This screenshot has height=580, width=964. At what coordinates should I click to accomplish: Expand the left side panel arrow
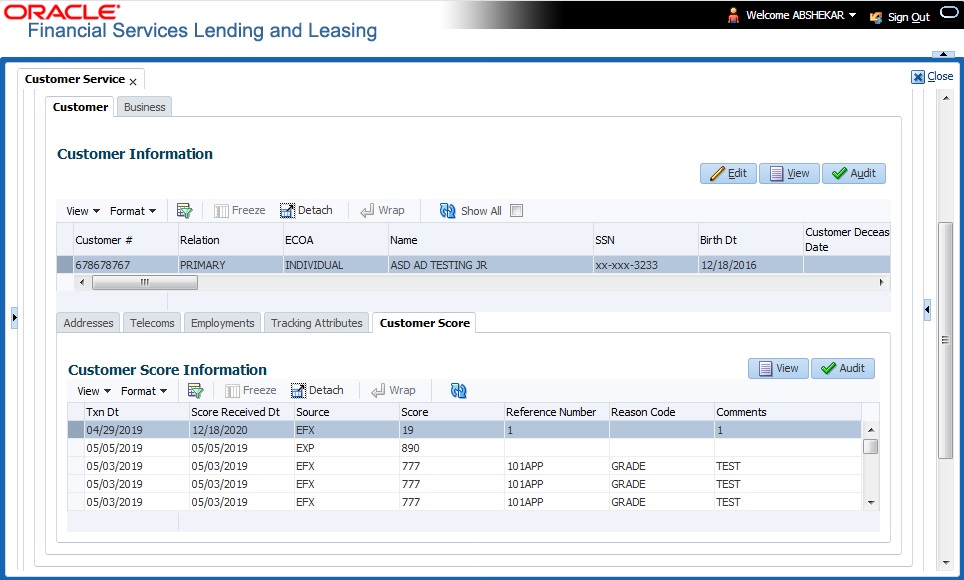point(15,317)
